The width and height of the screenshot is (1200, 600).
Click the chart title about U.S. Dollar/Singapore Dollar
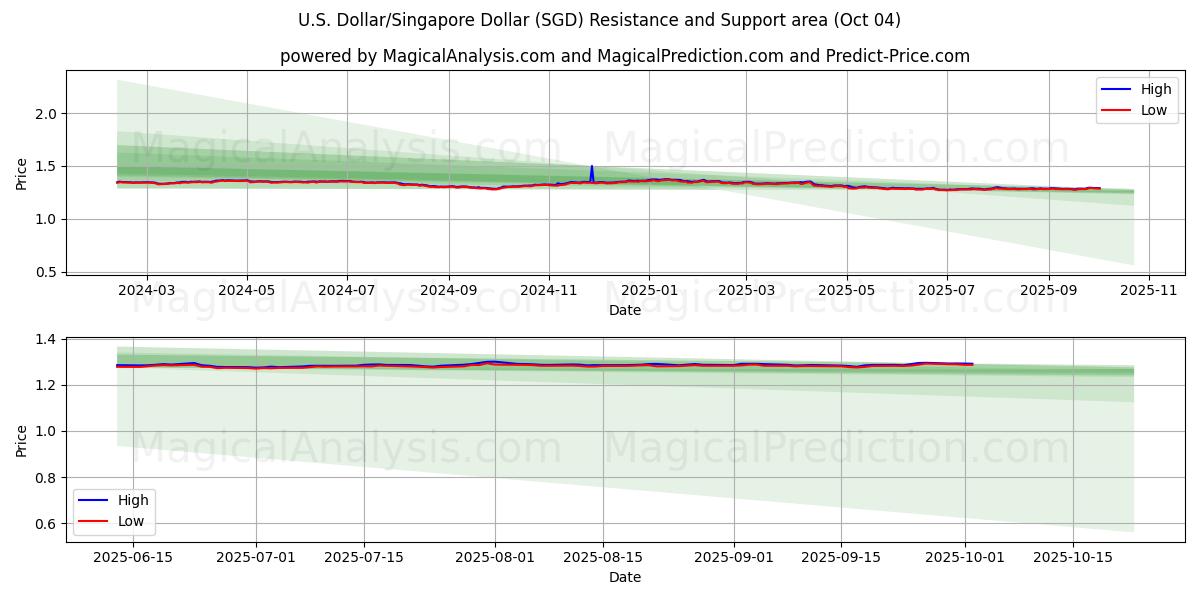599,20
